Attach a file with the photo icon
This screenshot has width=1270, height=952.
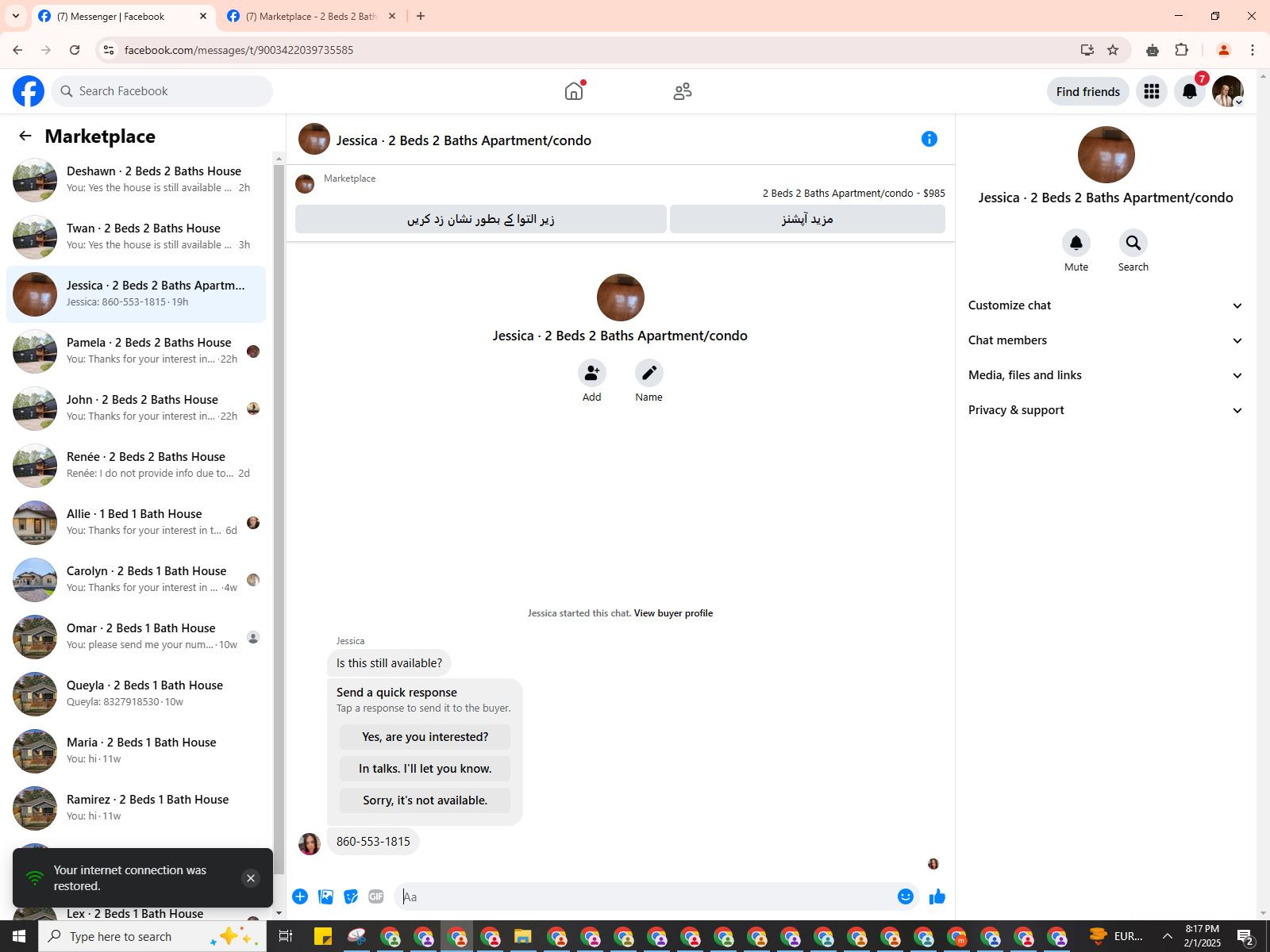(x=325, y=896)
